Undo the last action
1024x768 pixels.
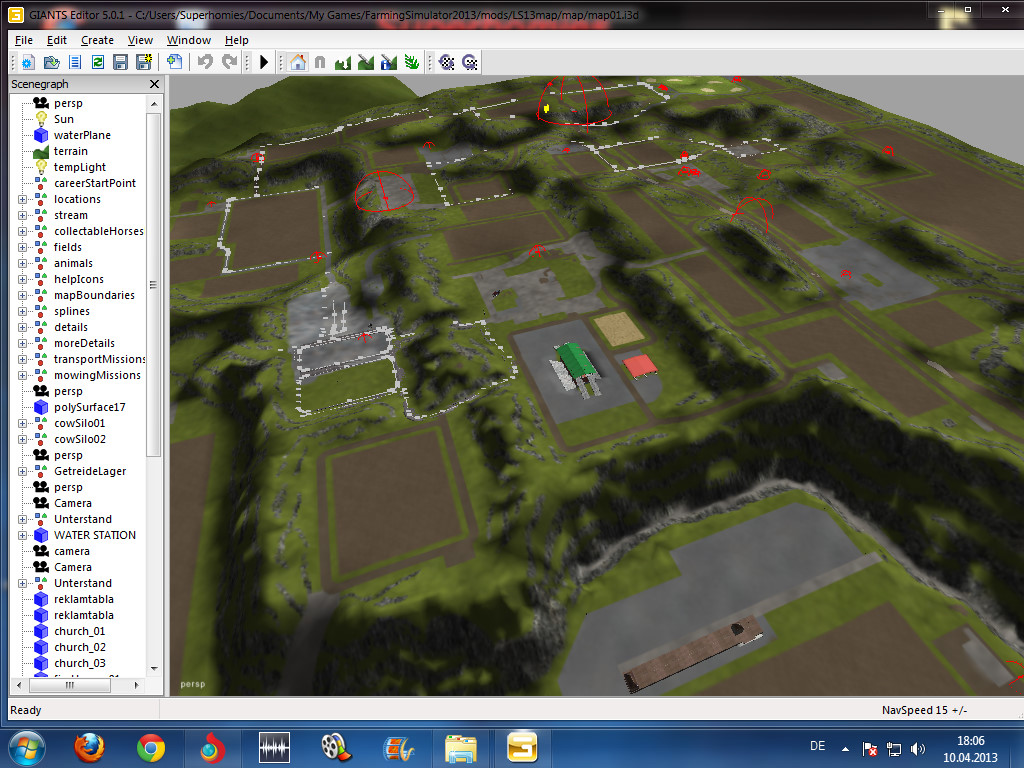(205, 63)
